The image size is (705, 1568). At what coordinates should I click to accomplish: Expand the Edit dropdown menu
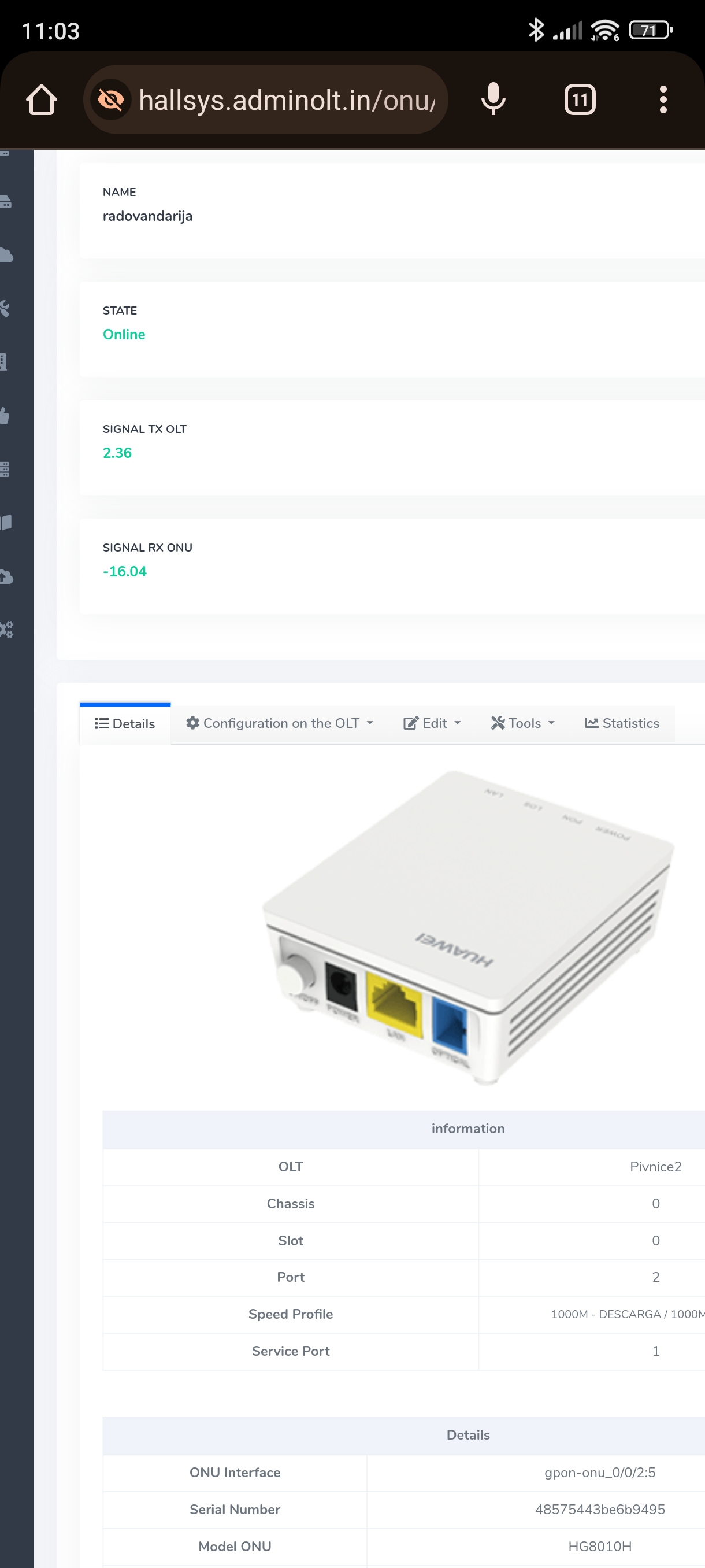click(x=432, y=723)
